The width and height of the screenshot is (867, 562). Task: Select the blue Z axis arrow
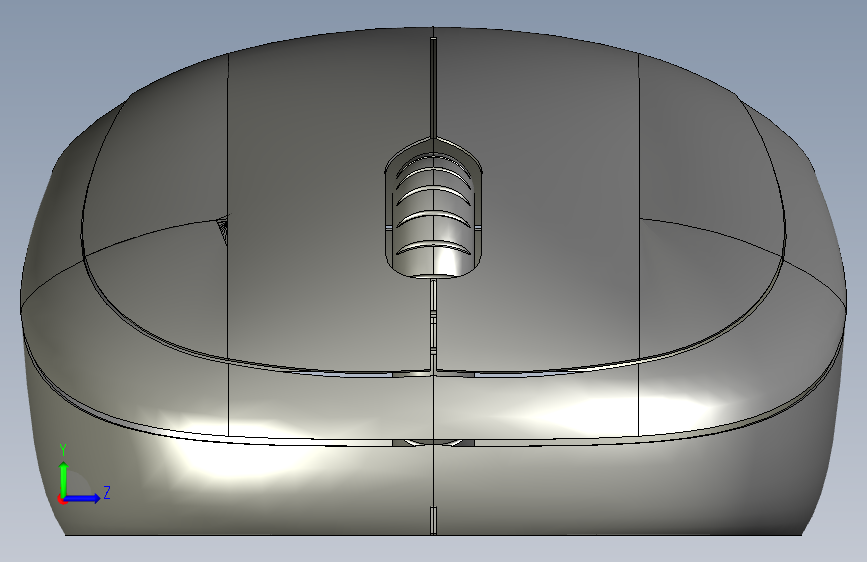click(82, 498)
